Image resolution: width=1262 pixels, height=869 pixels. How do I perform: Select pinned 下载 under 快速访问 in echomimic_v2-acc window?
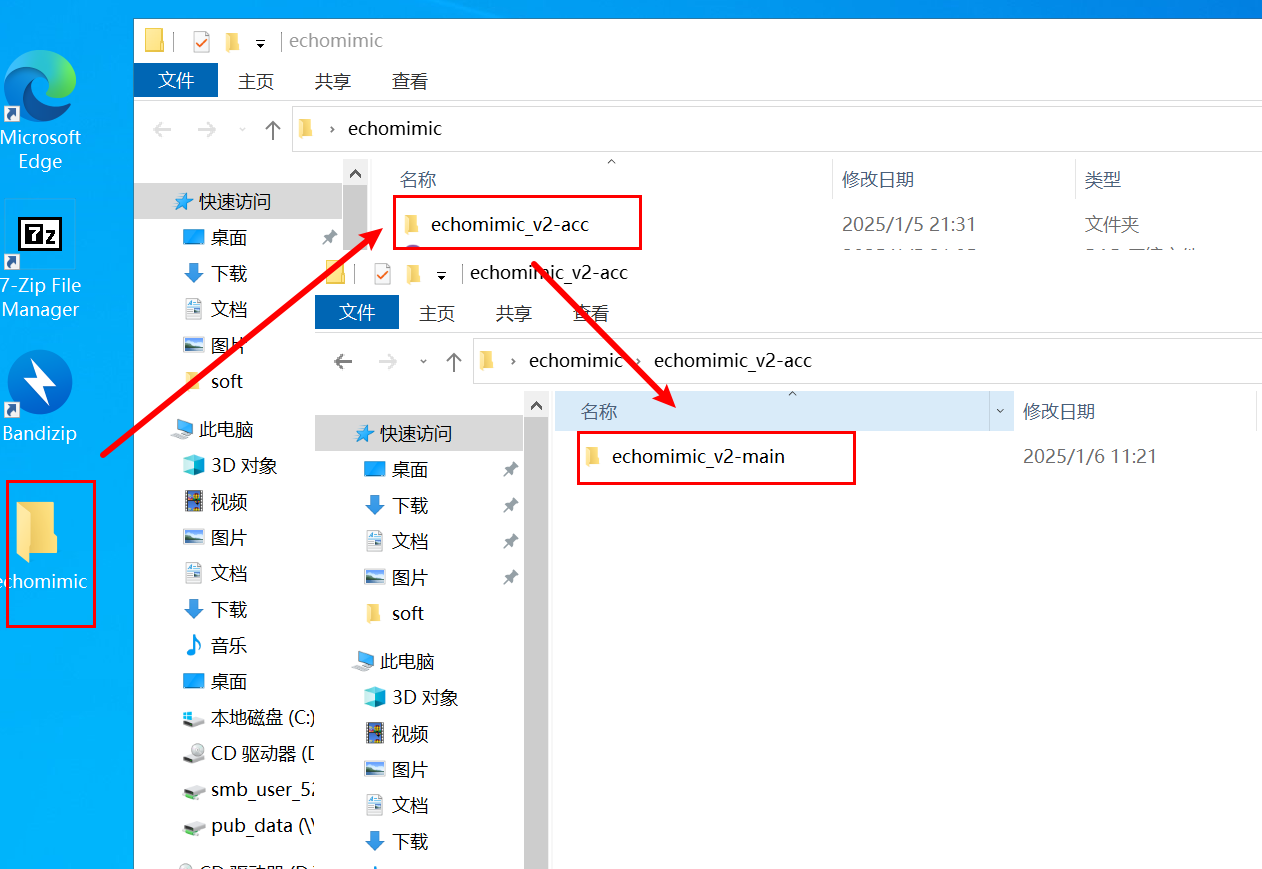click(410, 505)
